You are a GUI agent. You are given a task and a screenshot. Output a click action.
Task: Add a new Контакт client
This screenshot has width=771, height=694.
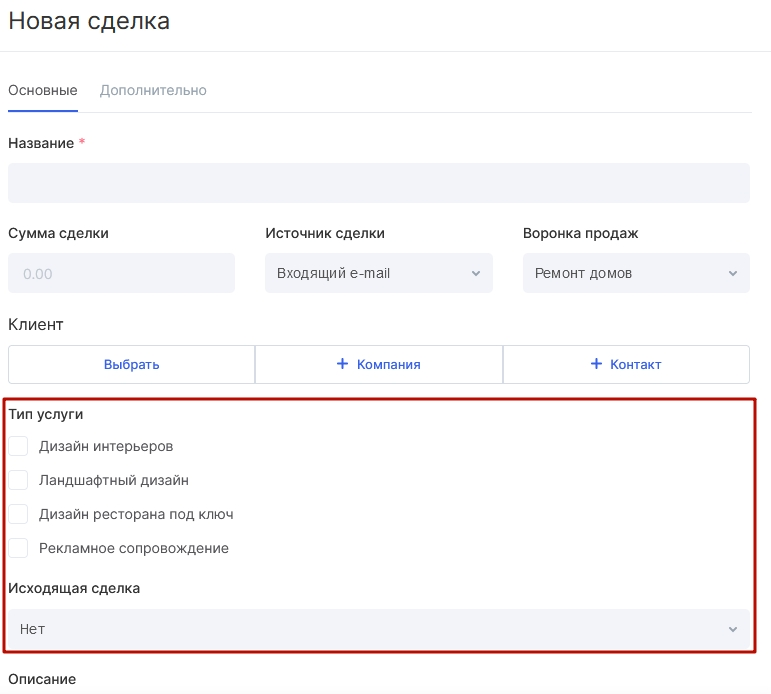626,364
